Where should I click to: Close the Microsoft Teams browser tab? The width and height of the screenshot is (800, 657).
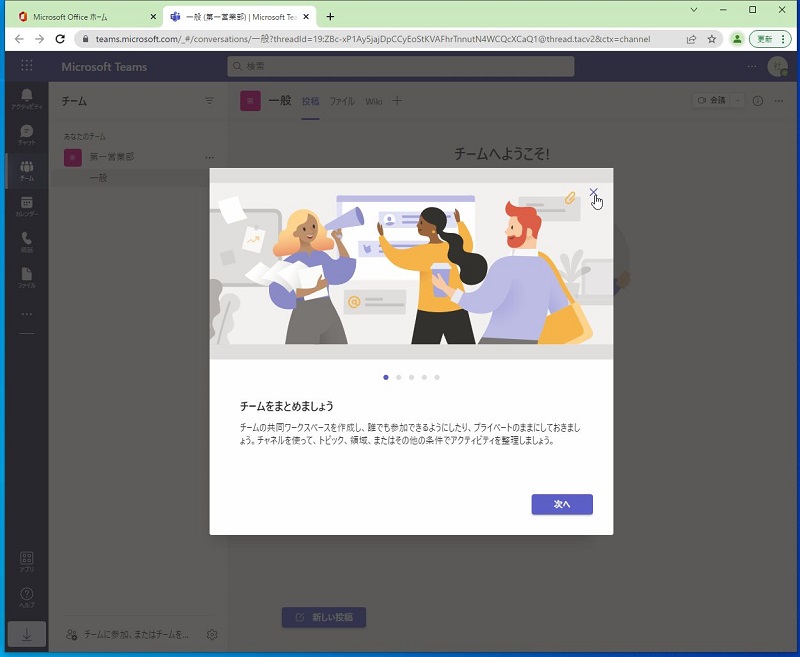[306, 17]
